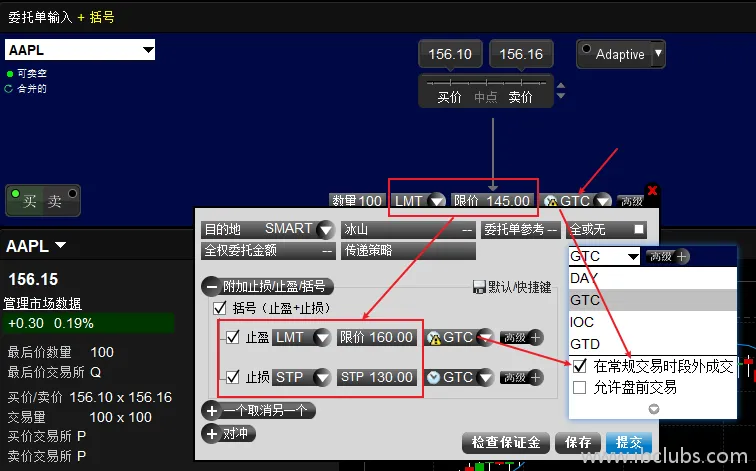Viewport: 756px width, 471px height.
Task: Enable 允许盘前交易 checkbox
Action: coord(579,387)
